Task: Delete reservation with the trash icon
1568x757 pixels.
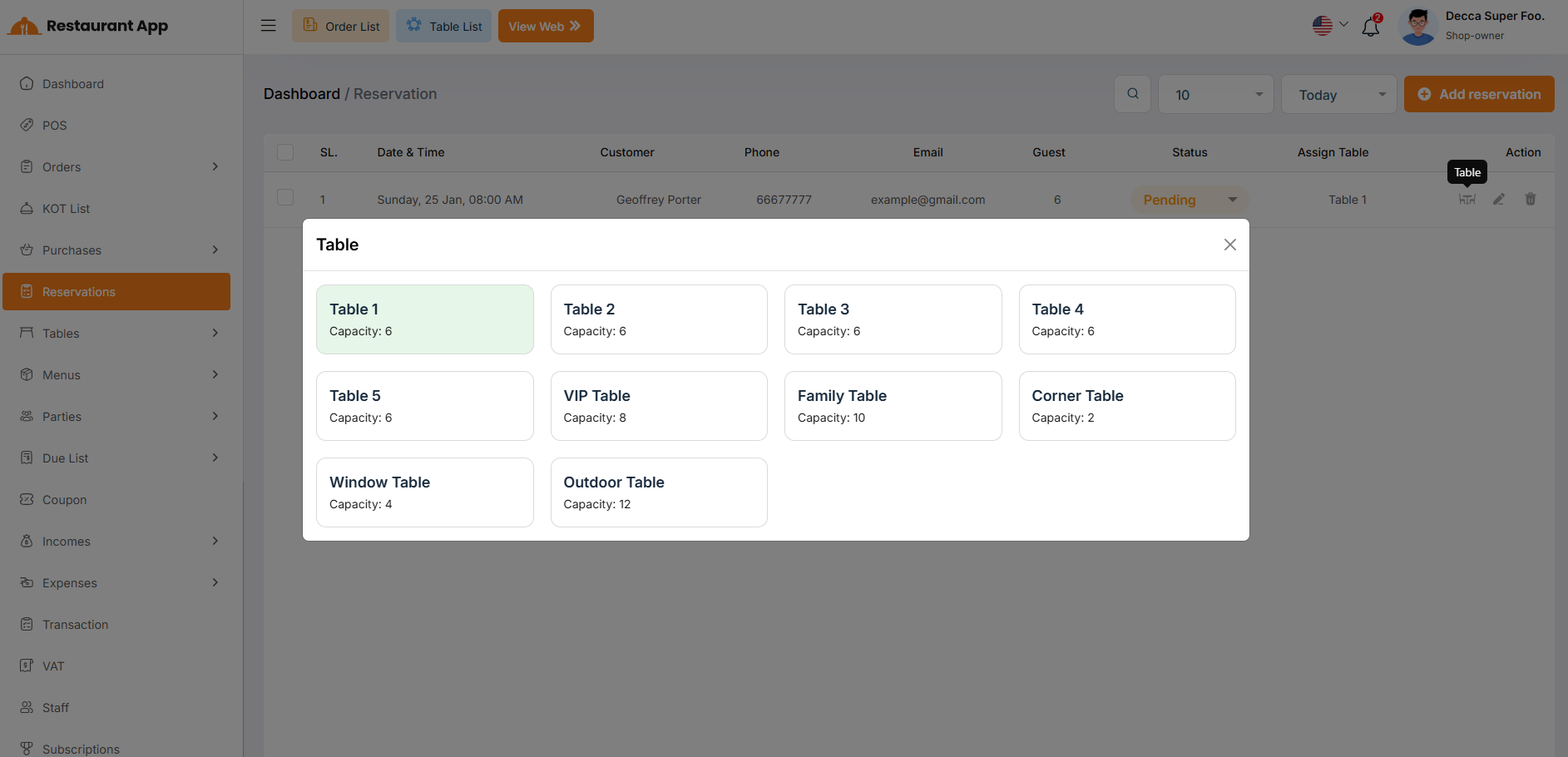Action: tap(1530, 200)
